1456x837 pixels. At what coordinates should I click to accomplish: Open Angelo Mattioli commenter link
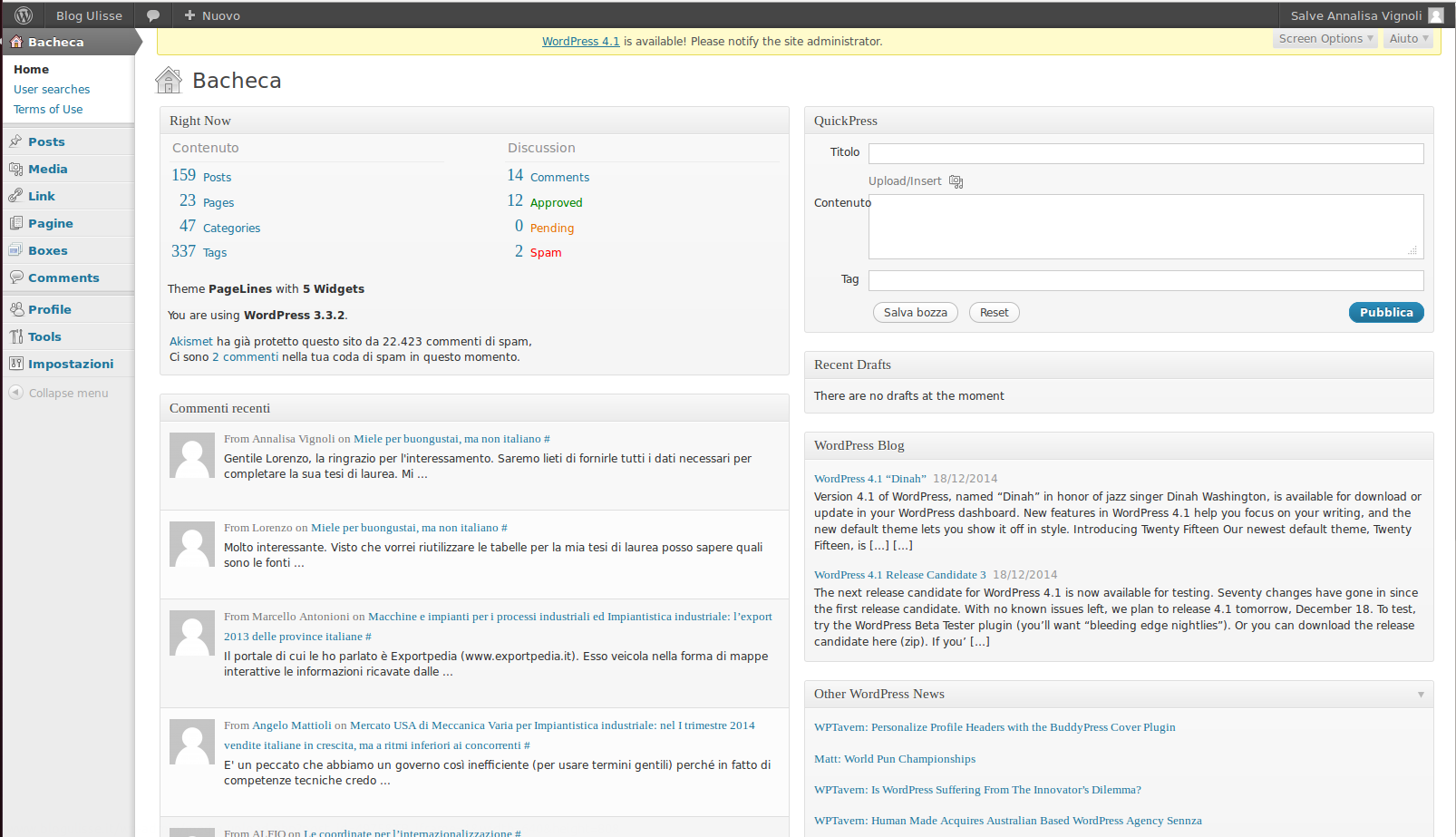292,725
